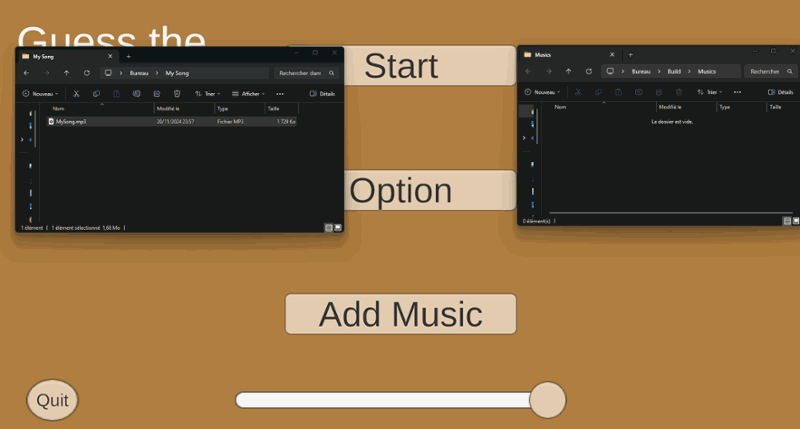Viewport: 800px width, 429px height.
Task: Click chevron after Build in Musics address bar
Action: click(x=689, y=71)
